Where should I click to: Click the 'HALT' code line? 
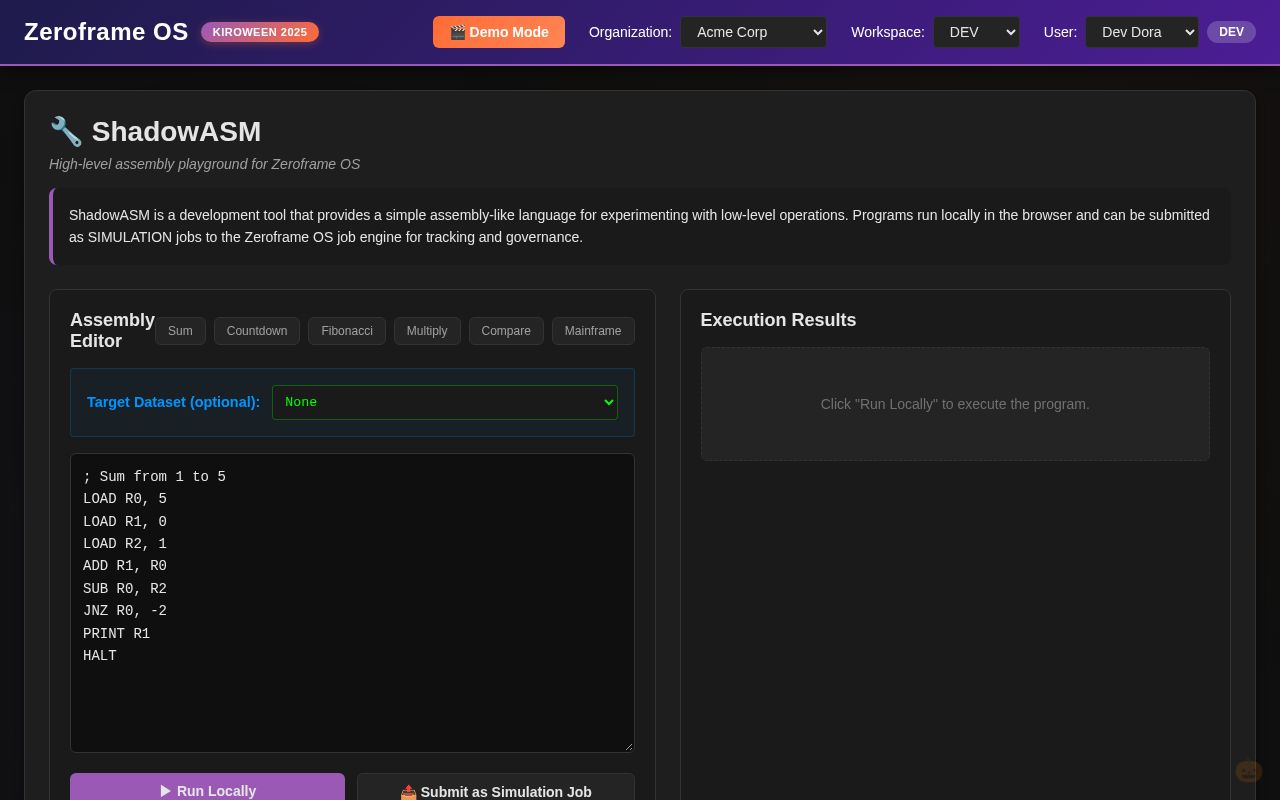click(100, 656)
